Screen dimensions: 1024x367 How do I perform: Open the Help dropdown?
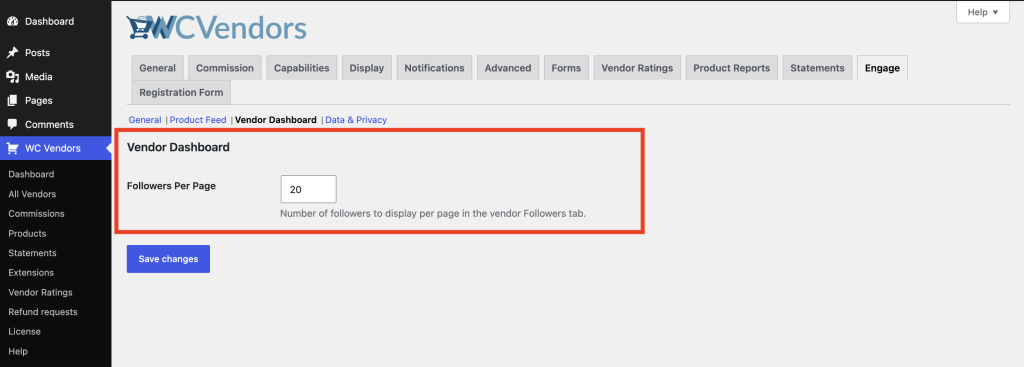pyautogui.click(x=983, y=12)
